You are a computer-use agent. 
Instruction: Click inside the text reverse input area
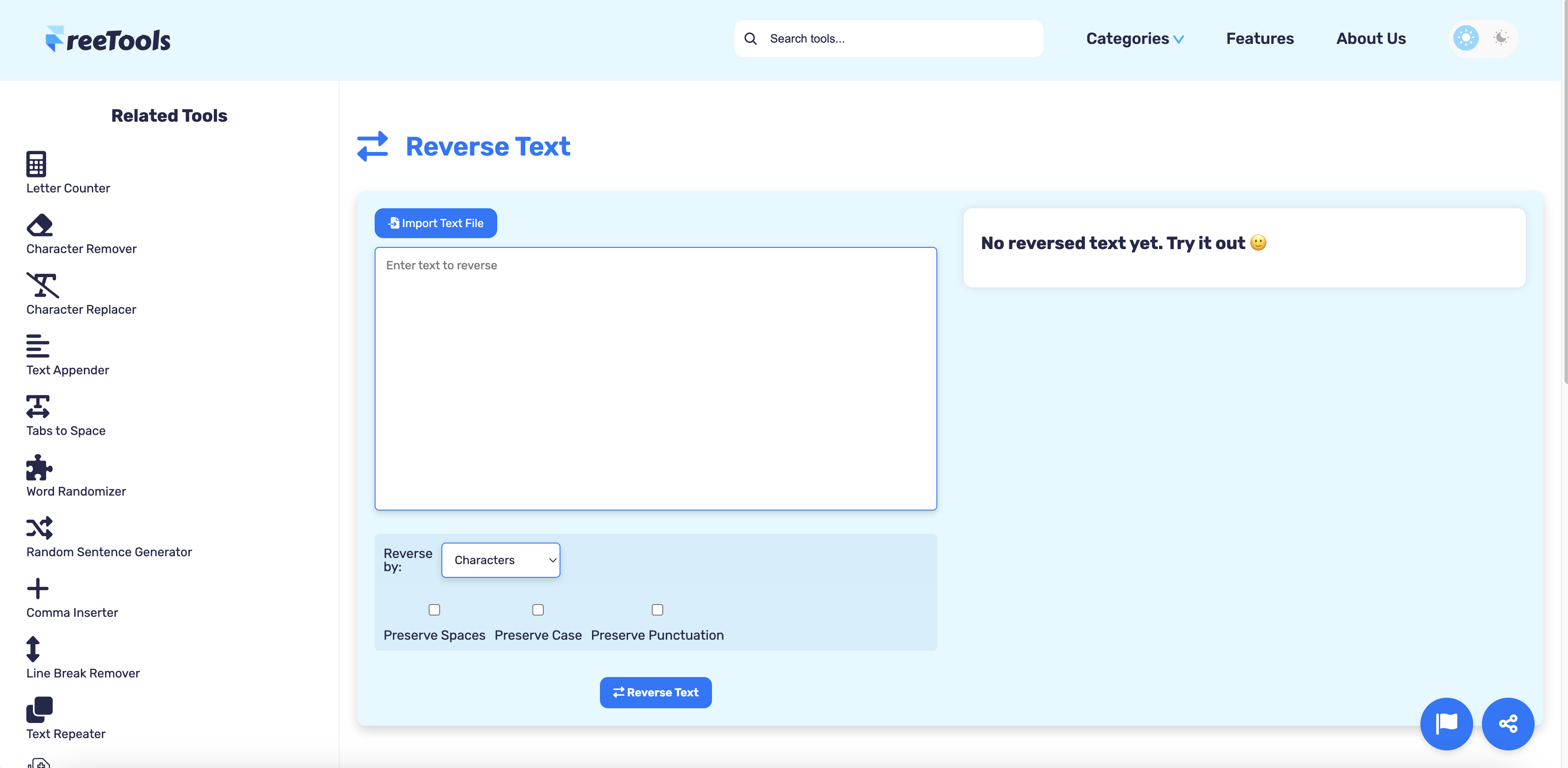tap(655, 377)
